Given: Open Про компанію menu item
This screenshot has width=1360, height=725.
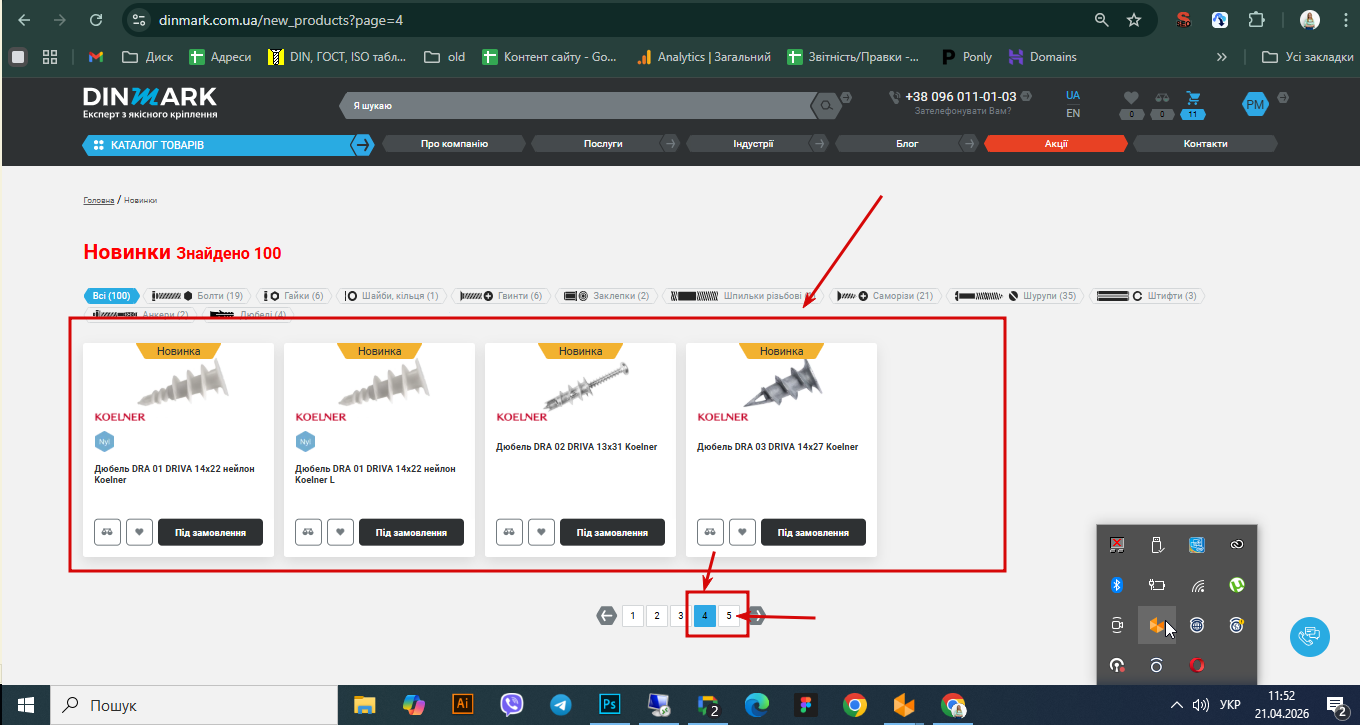Looking at the screenshot, I should pos(454,144).
